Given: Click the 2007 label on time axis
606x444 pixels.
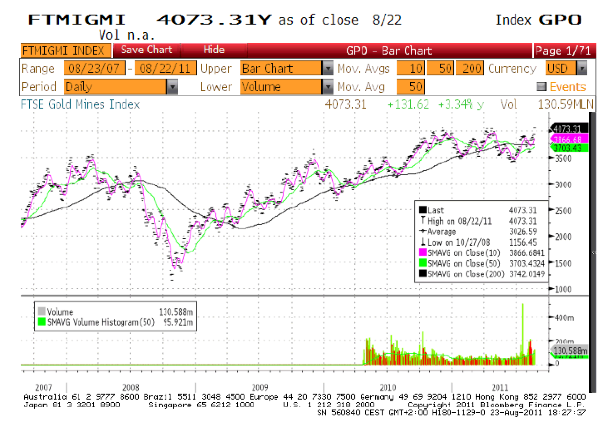Looking at the screenshot, I should (43, 387).
